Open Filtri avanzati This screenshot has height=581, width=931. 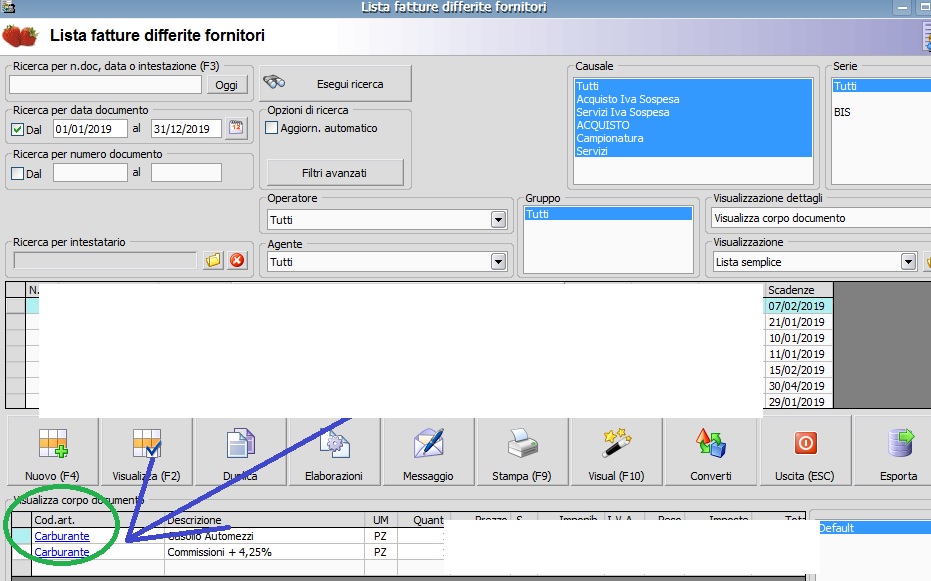tap(334, 173)
